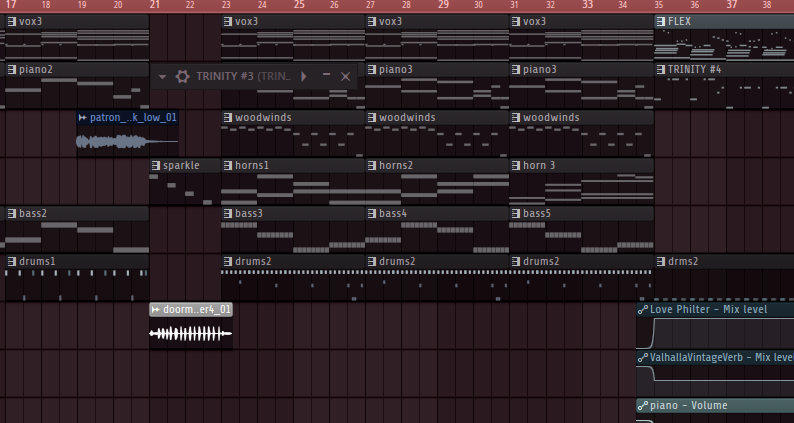
Task: Open the FLEX pattern clip menu icon
Action: (660, 22)
